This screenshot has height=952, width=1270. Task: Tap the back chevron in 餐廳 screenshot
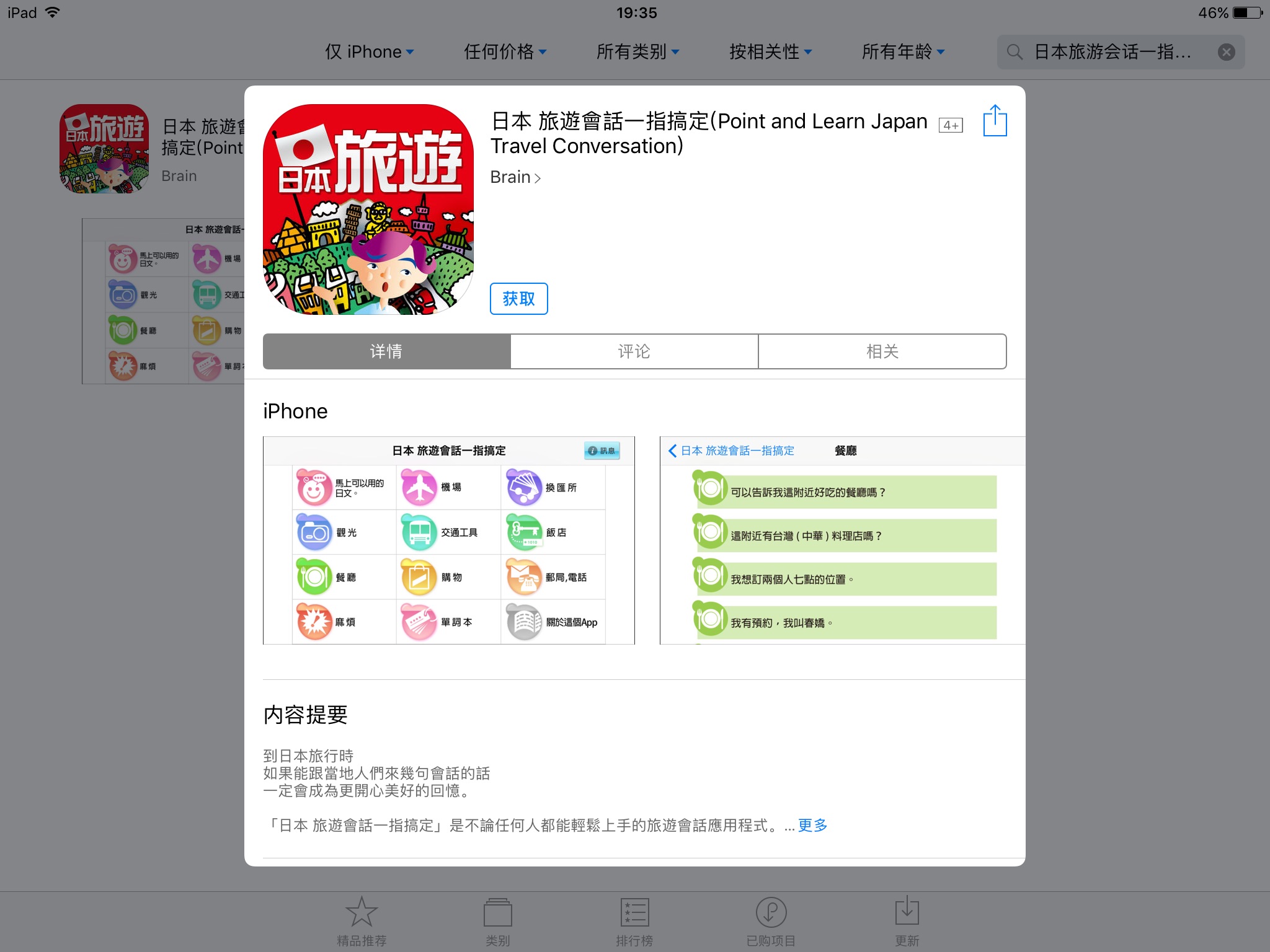tap(672, 451)
